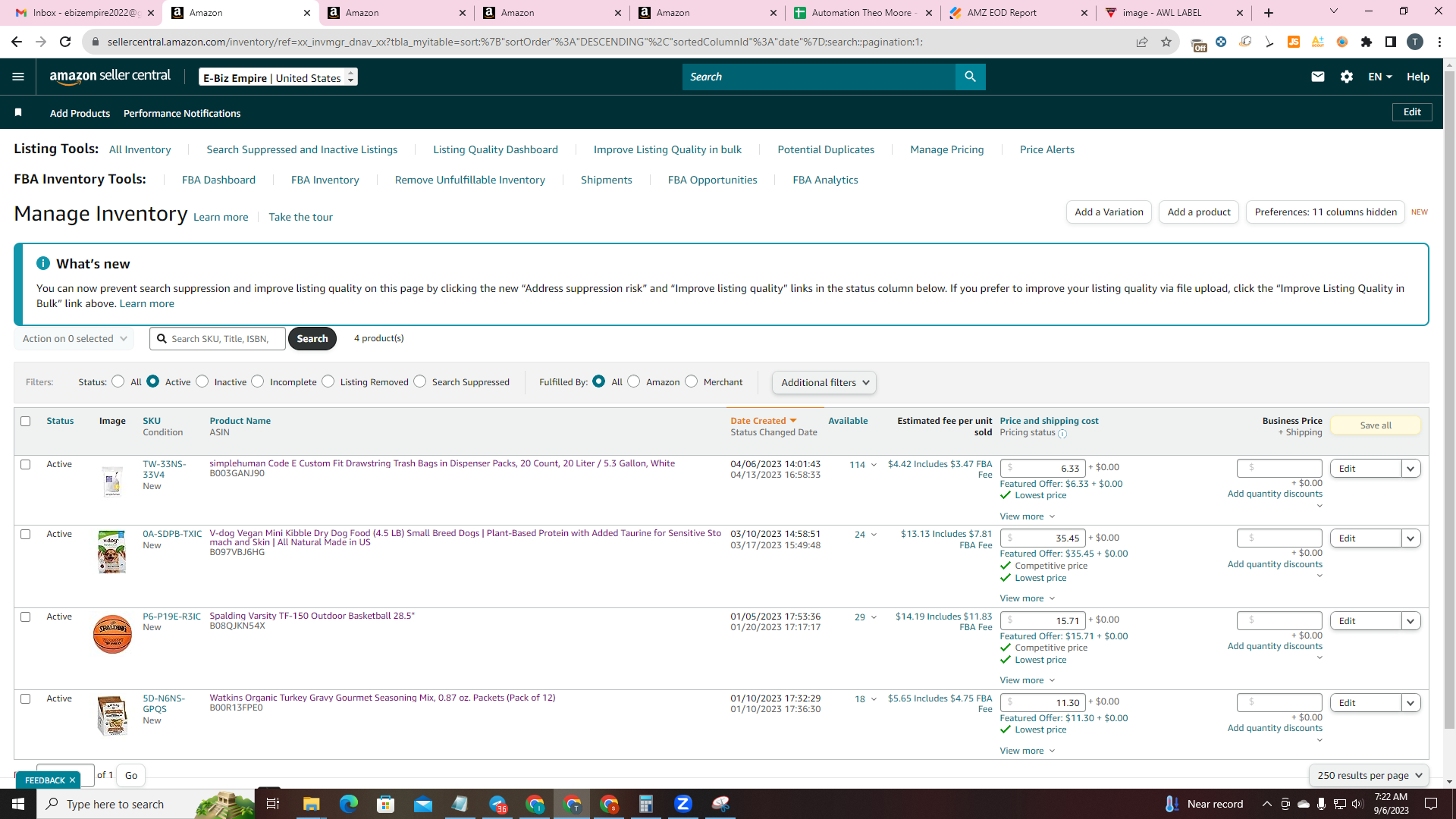Screen dimensions: 1456x819
Task: Open the browser extensions puzzle icon
Action: click(1367, 42)
